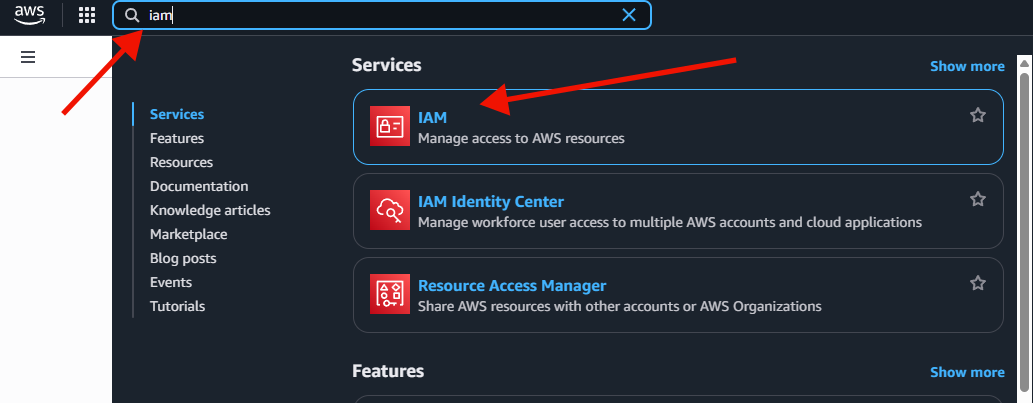Select Resources category in sidebar

pos(181,162)
